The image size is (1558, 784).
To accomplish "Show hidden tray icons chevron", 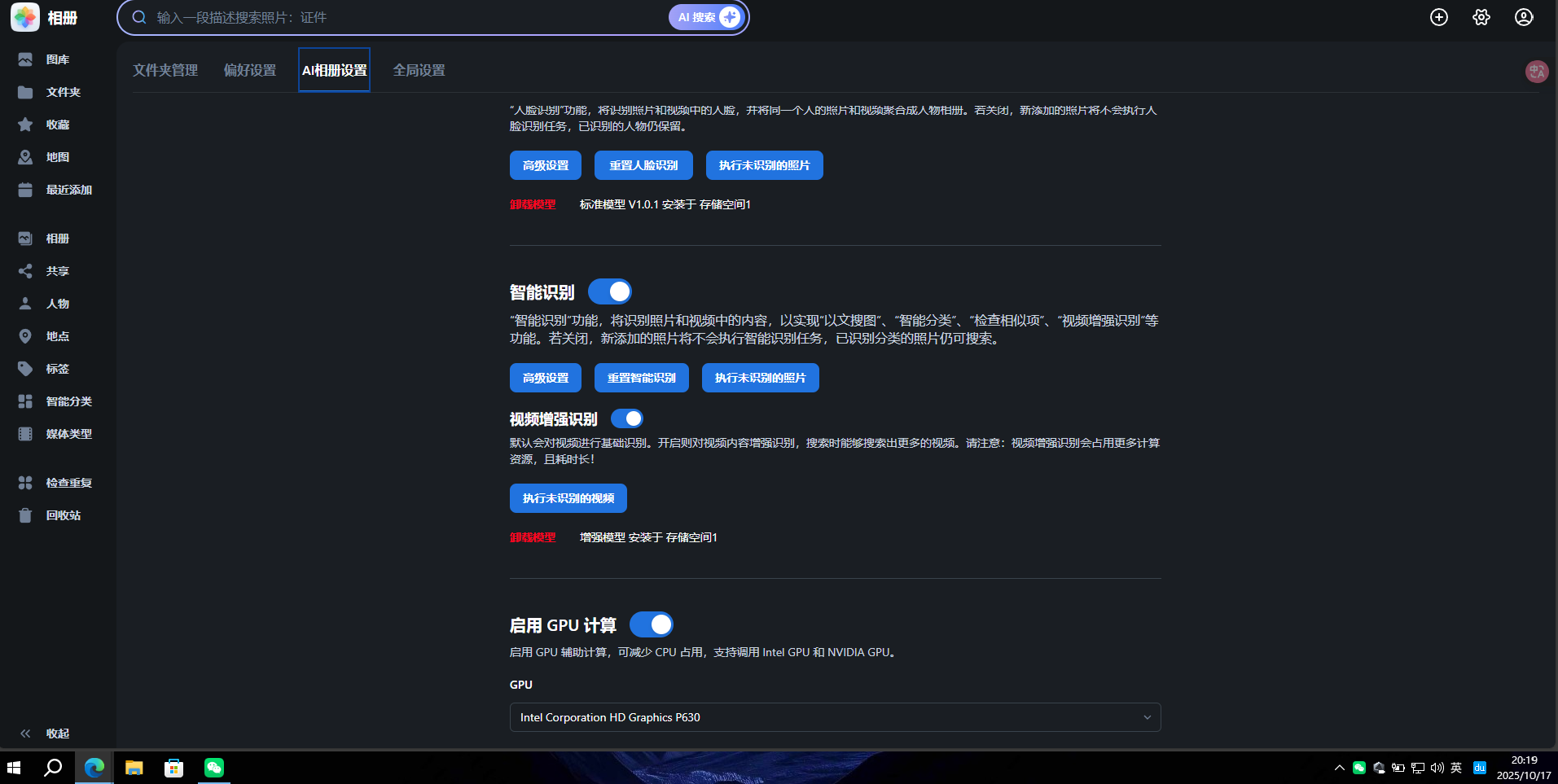I will (1339, 768).
